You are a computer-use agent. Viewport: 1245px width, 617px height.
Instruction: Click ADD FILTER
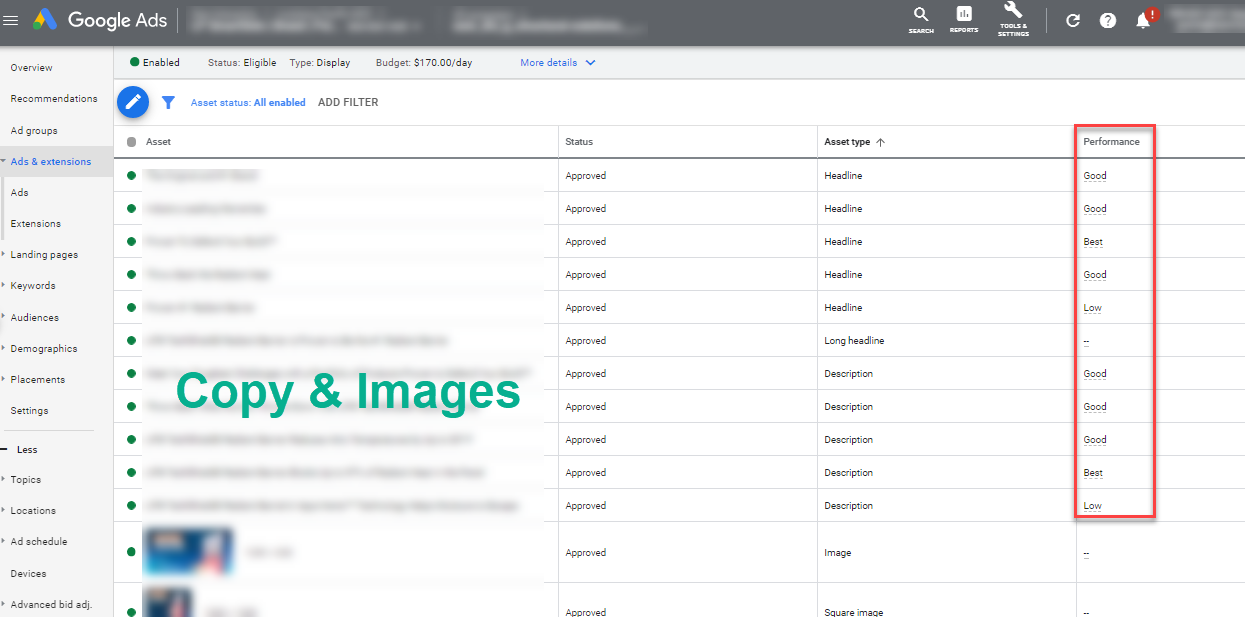[x=348, y=102]
